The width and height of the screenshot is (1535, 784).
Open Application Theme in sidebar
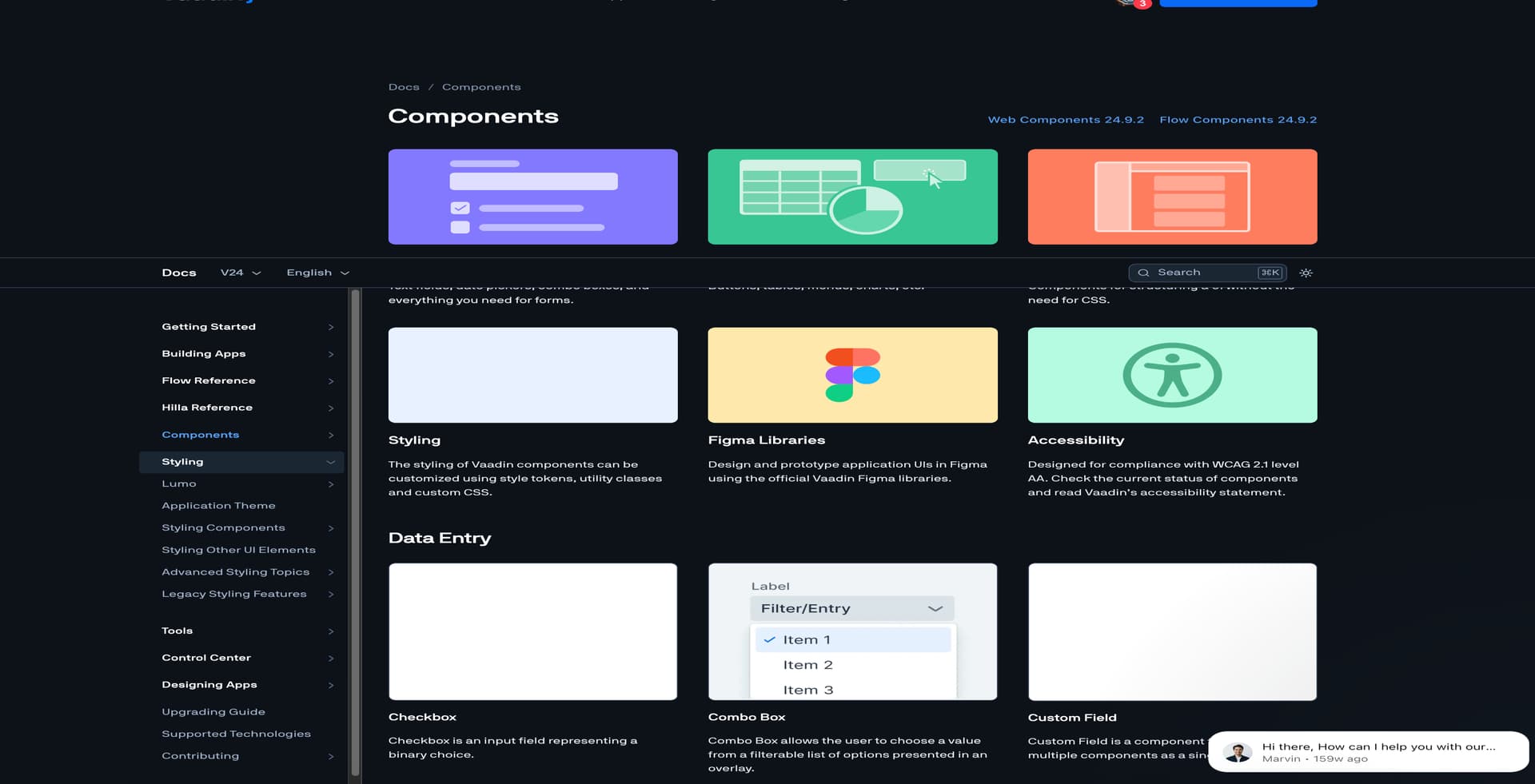click(x=218, y=506)
